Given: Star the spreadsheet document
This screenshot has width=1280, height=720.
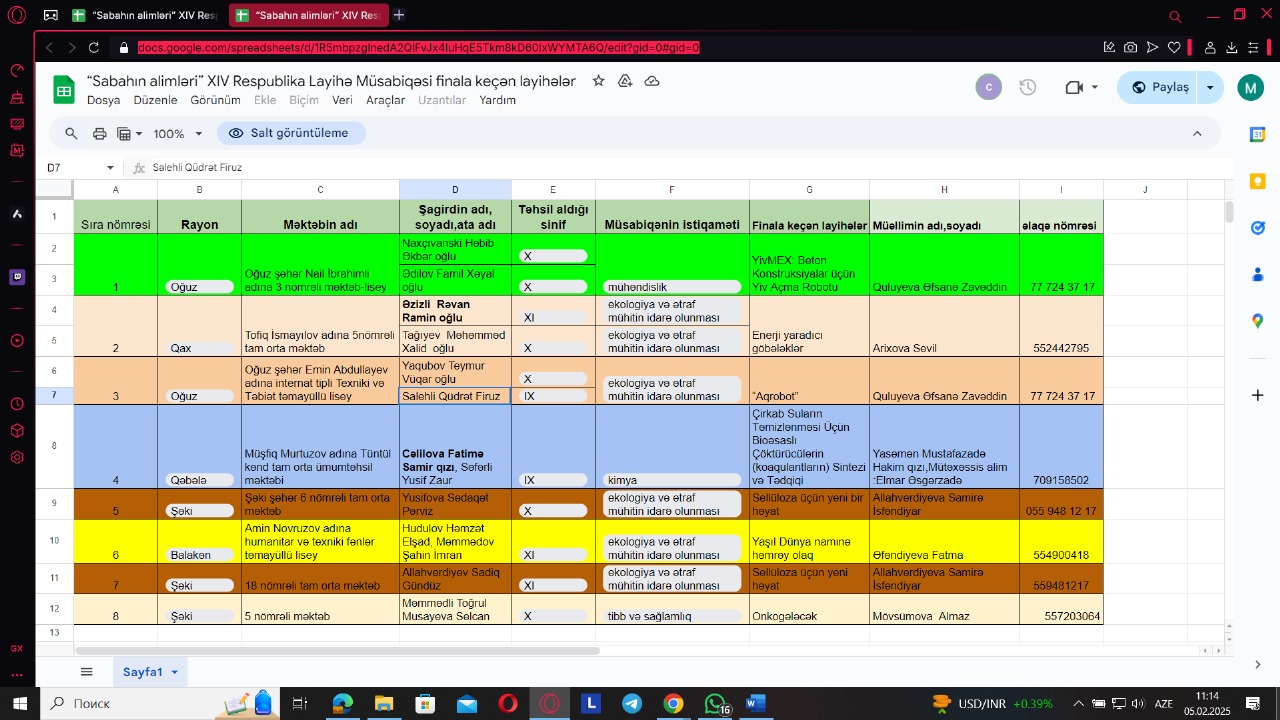Looking at the screenshot, I should (x=598, y=81).
